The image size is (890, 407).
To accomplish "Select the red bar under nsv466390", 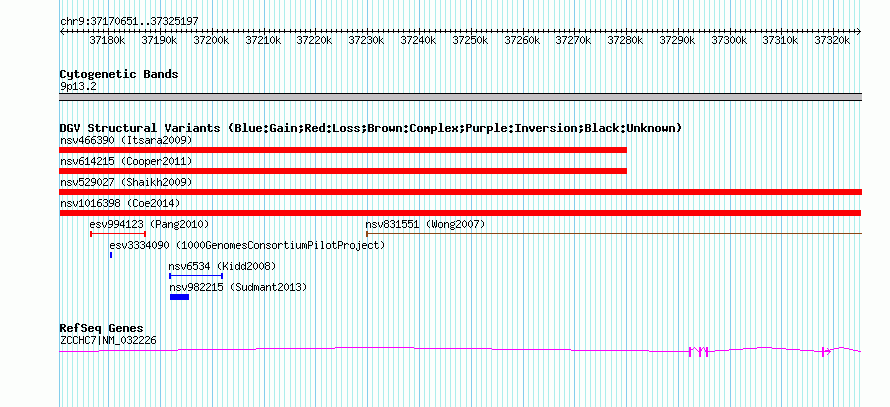I will coord(343,150).
